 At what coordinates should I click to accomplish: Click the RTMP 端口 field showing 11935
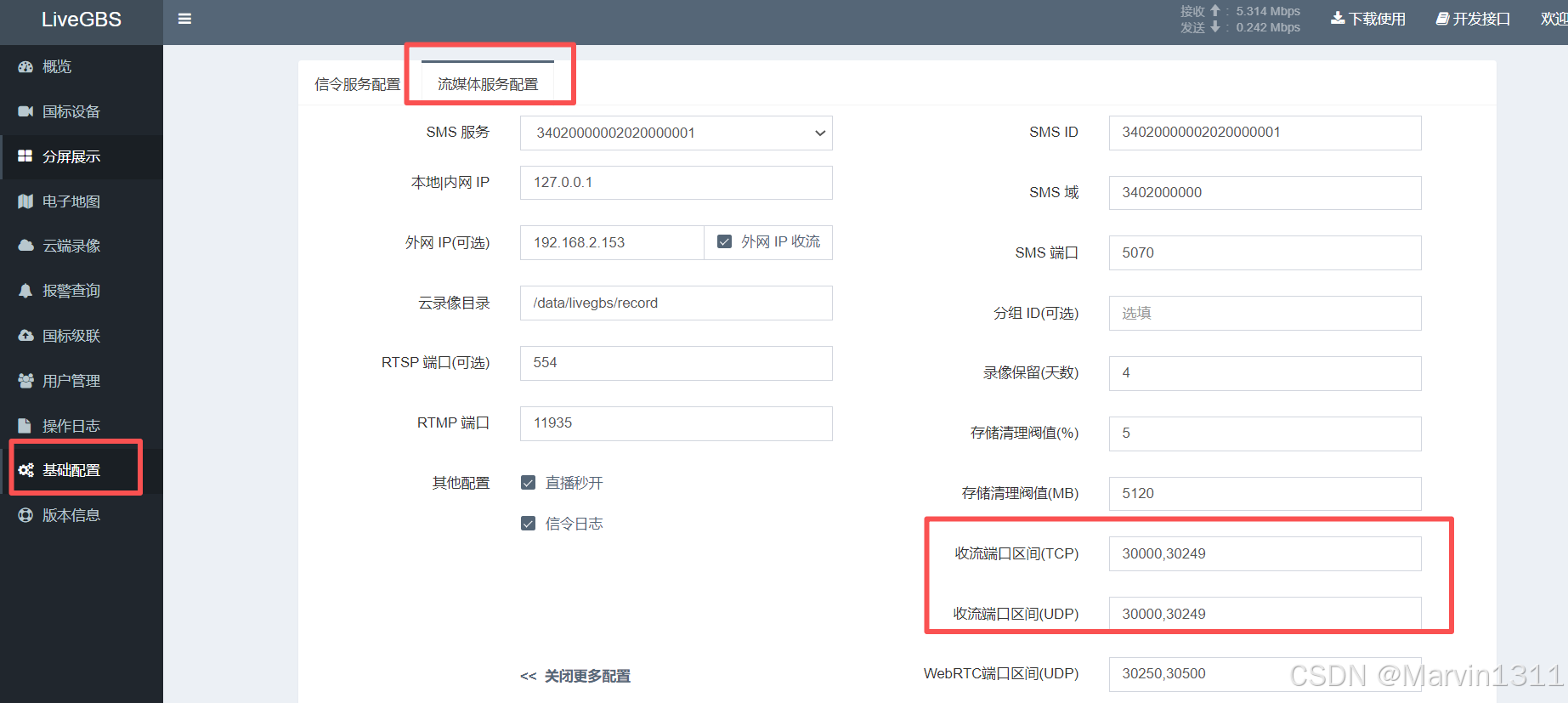click(x=676, y=423)
